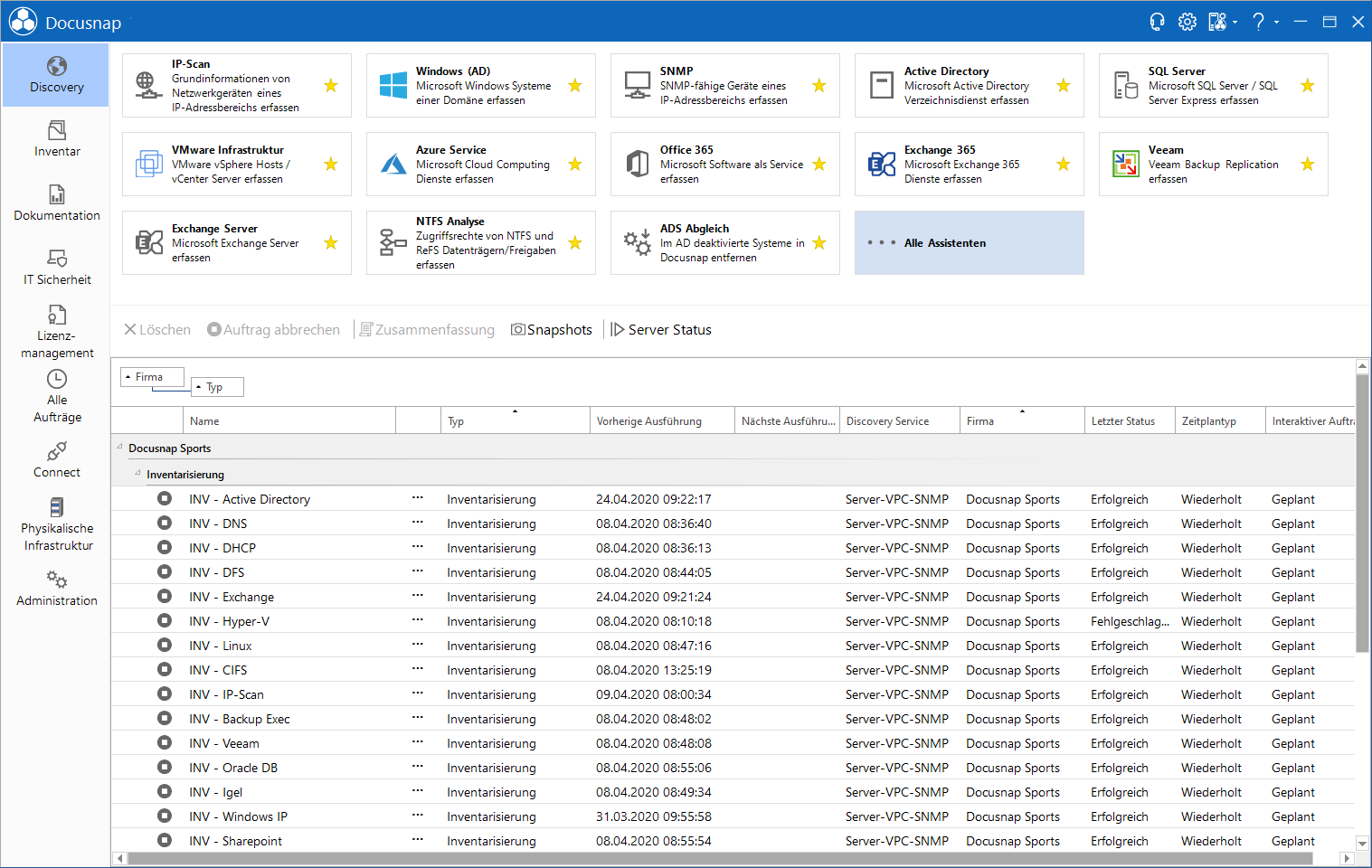Open Alle Assistenten tile
This screenshot has width=1372, height=868.
point(970,243)
